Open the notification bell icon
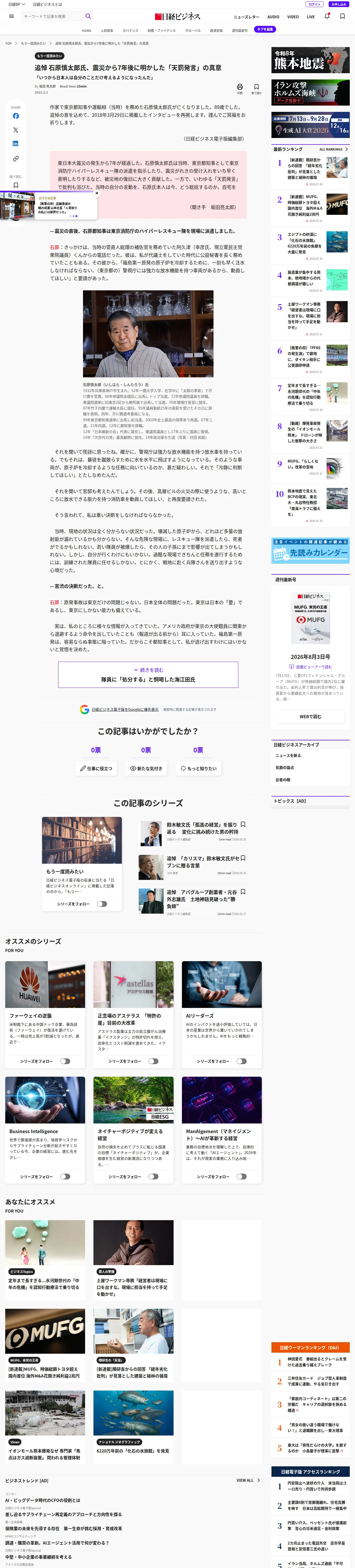Screen dimensions: 355x1568 [327, 16]
